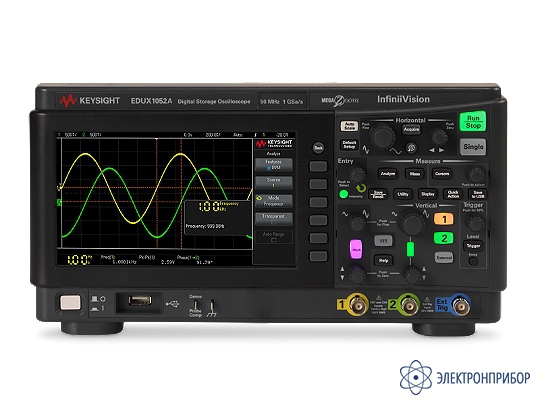Click the Math position knob below Math key
This screenshot has width=540, height=405.
pyautogui.click(x=357, y=275)
